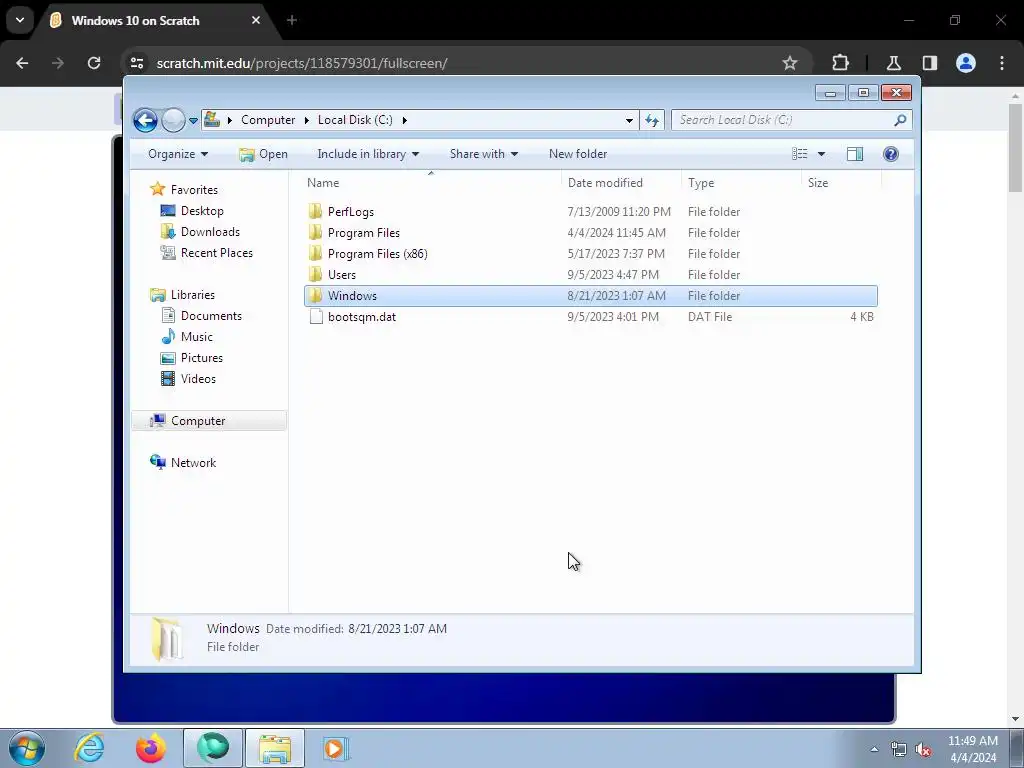Change view using the view icon
Image resolution: width=1024 pixels, height=768 pixels.
[799, 154]
